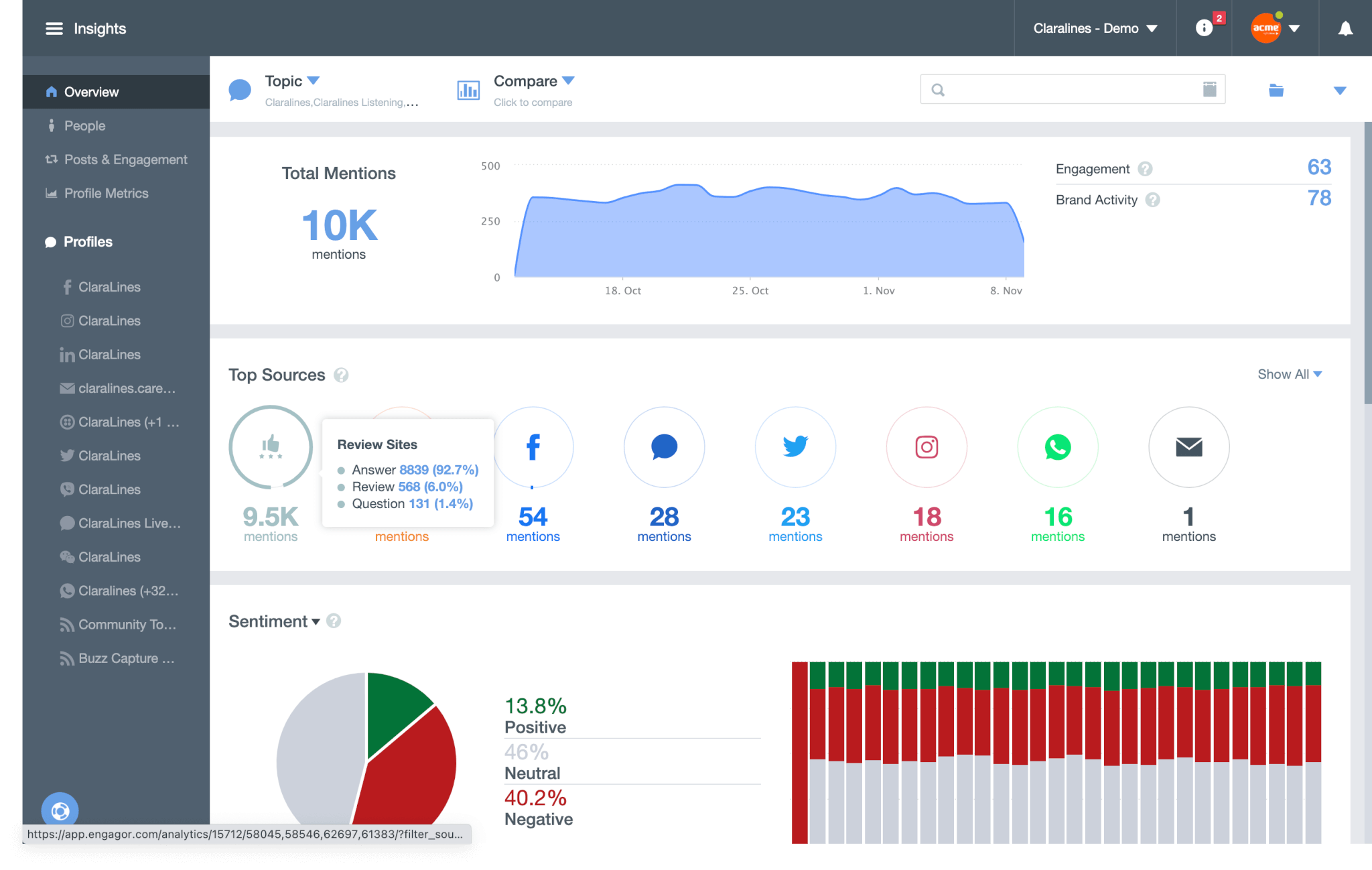Open the ClaraLines LinkedIn profile
The height and width of the screenshot is (870, 1372).
[x=109, y=354]
